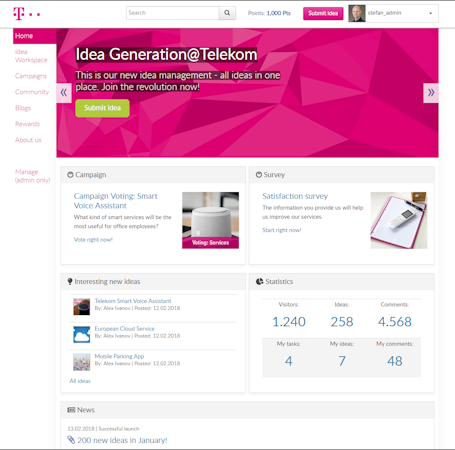Click the Statistics pie chart icon

point(259,281)
